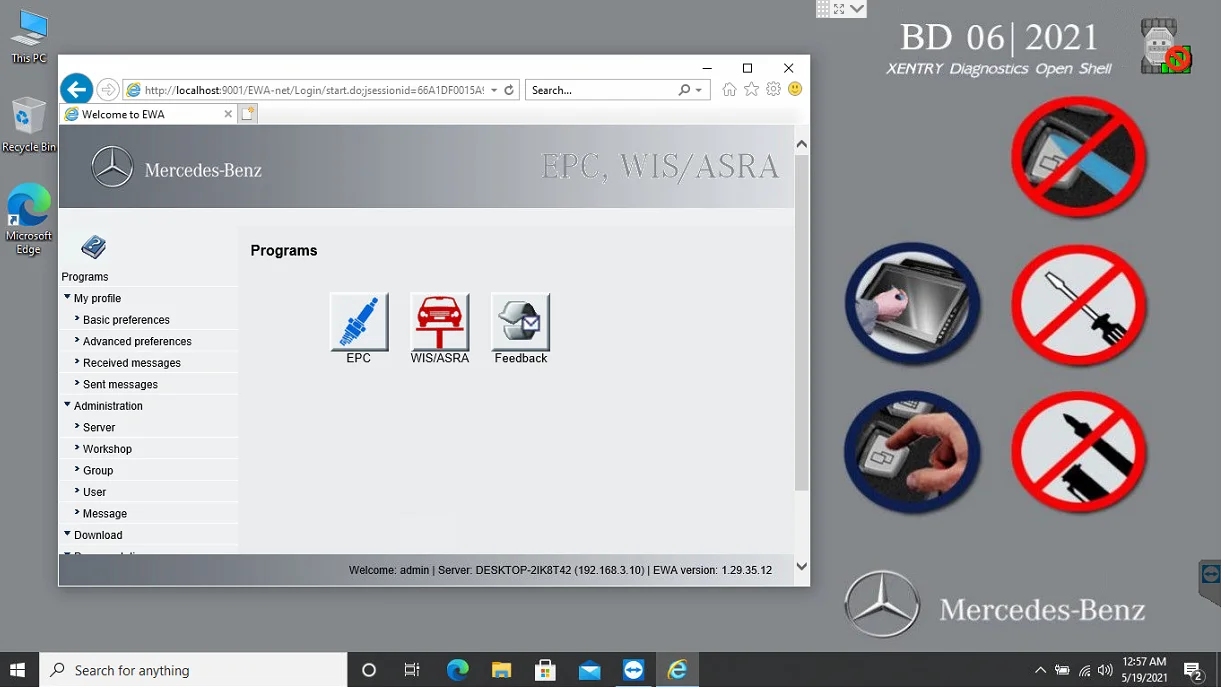
Task: Open the User administration link
Action: tap(95, 492)
